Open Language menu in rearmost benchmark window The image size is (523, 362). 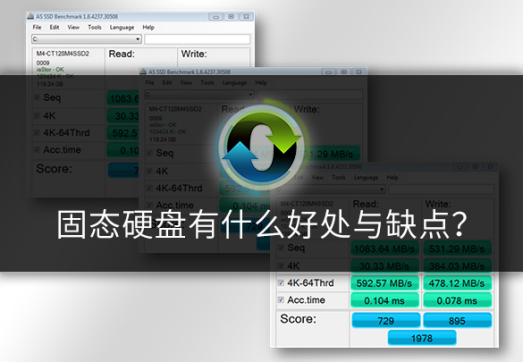[122, 27]
